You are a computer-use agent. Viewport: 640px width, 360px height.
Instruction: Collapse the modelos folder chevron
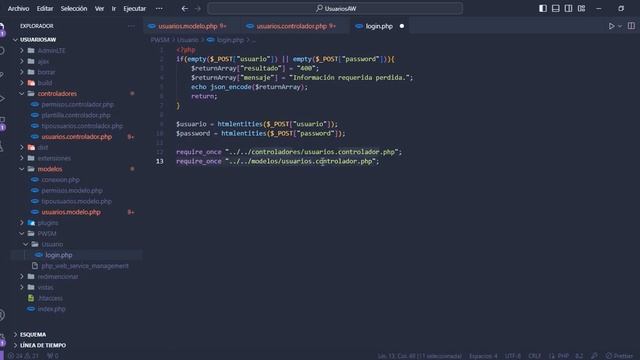coord(22,169)
